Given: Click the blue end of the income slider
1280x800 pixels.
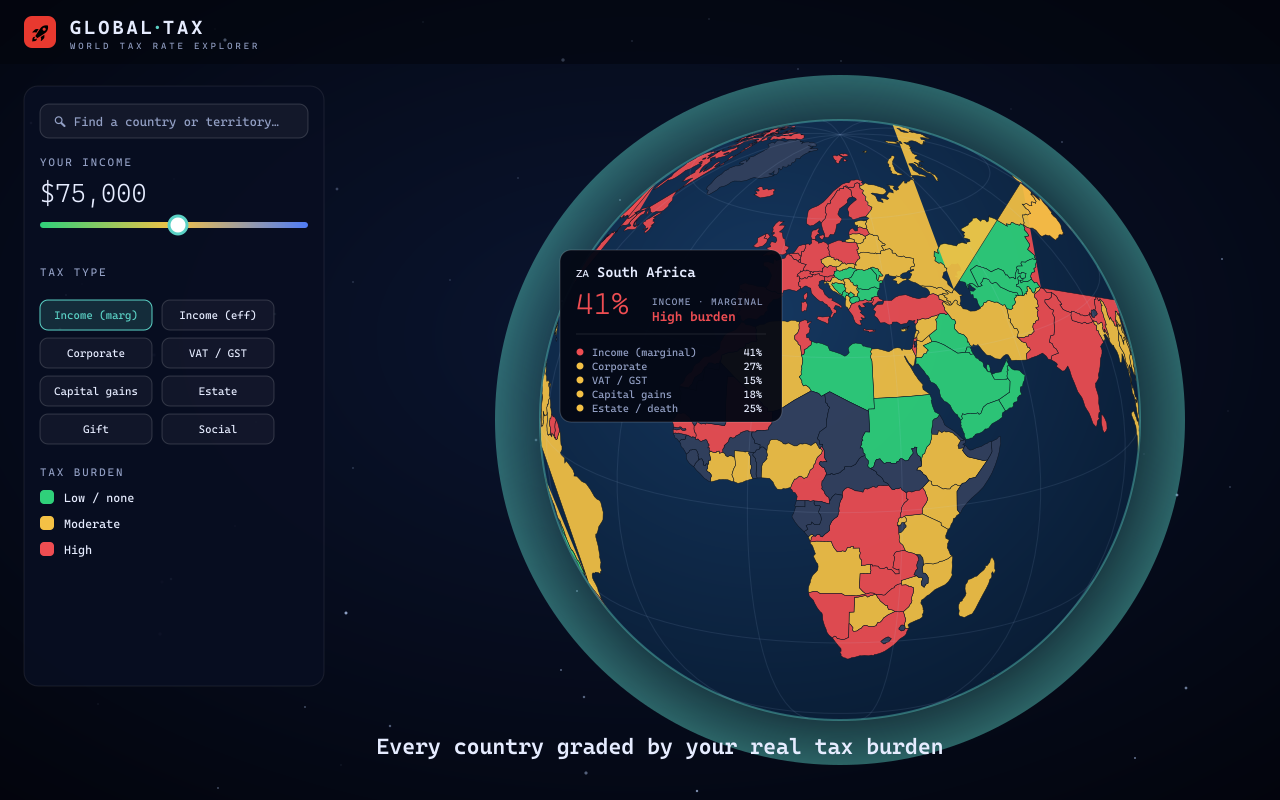Looking at the screenshot, I should point(304,225).
